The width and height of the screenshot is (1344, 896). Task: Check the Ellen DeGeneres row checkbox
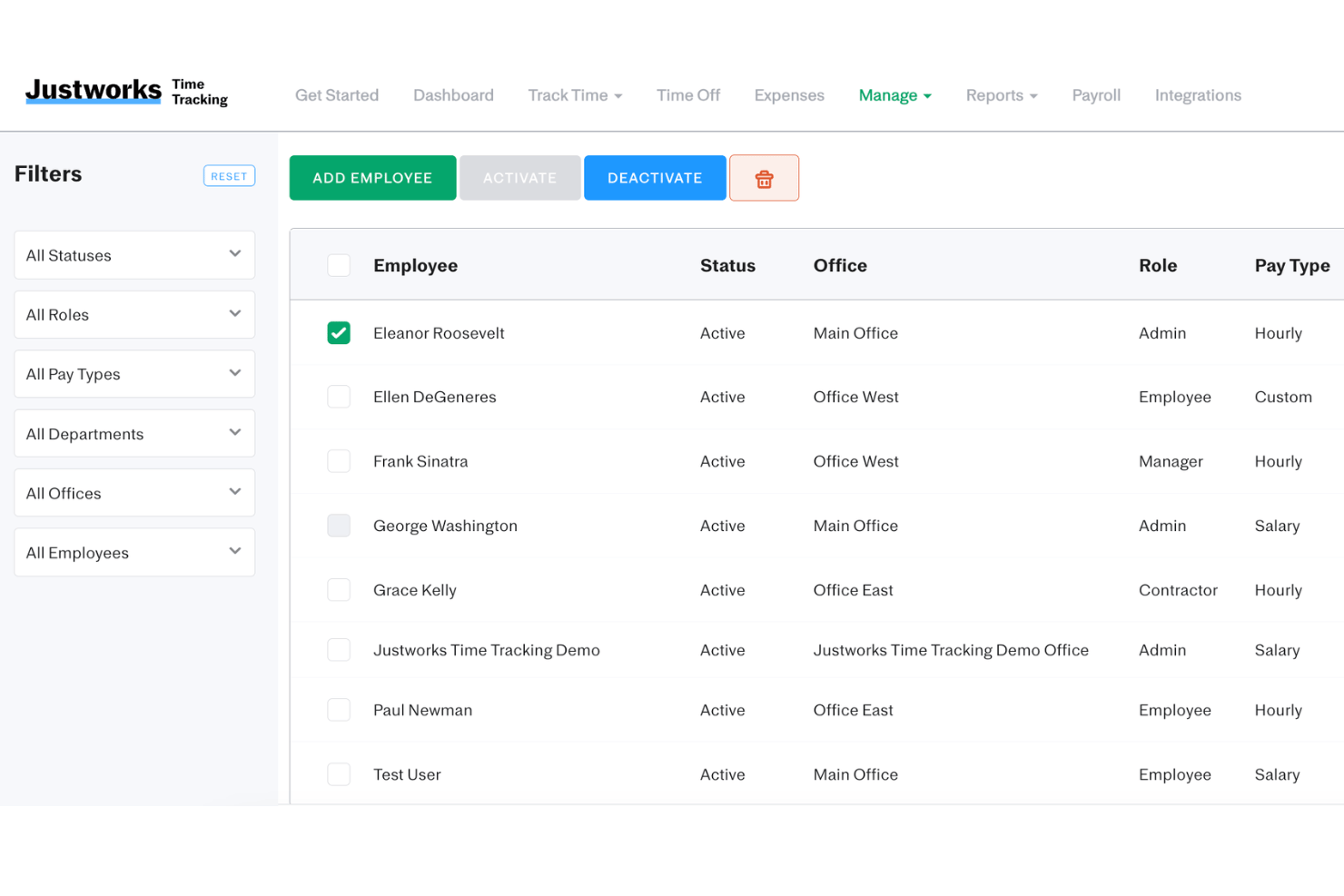[339, 397]
